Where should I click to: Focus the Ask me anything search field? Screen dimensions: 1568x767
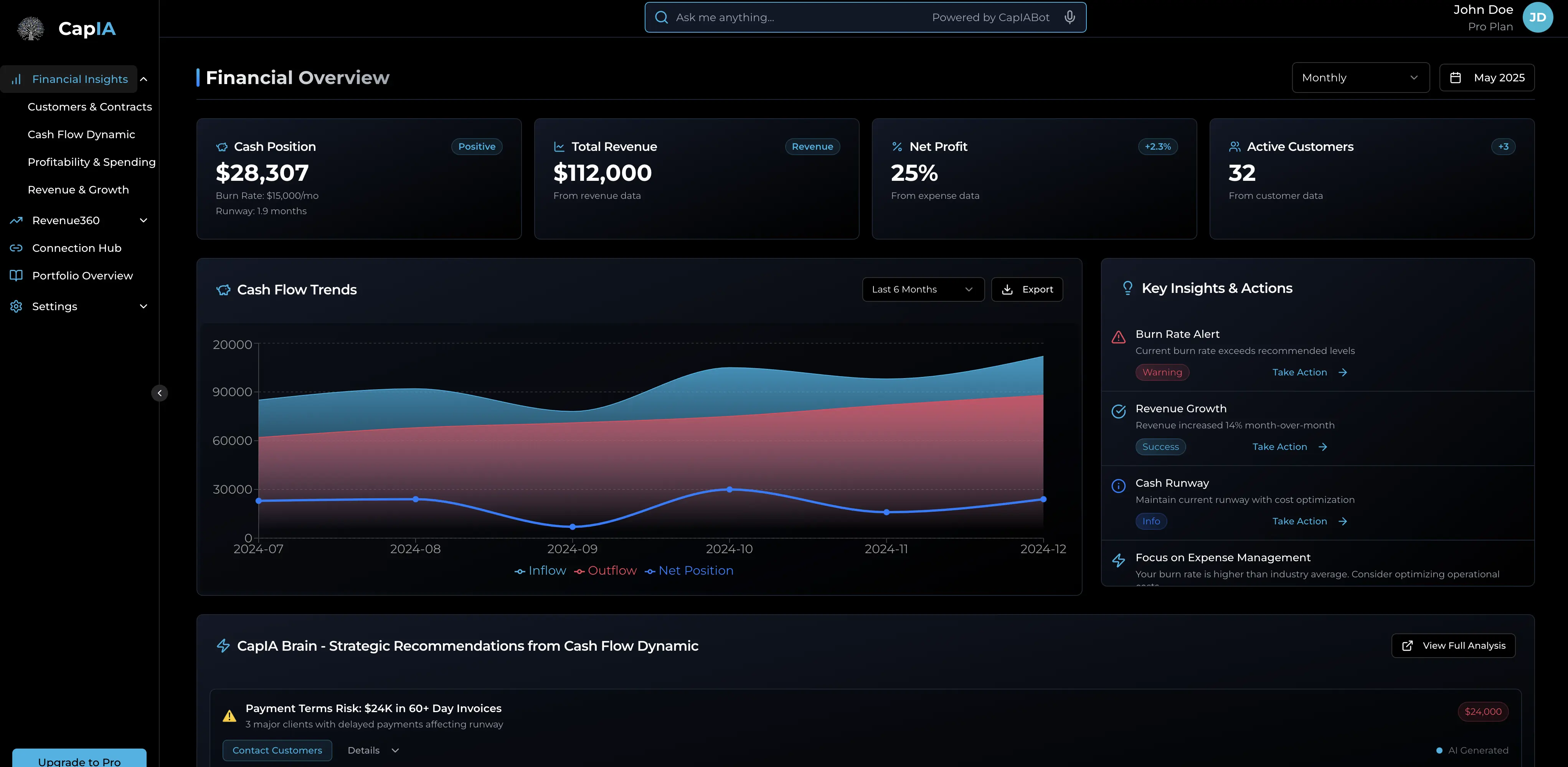[865, 17]
